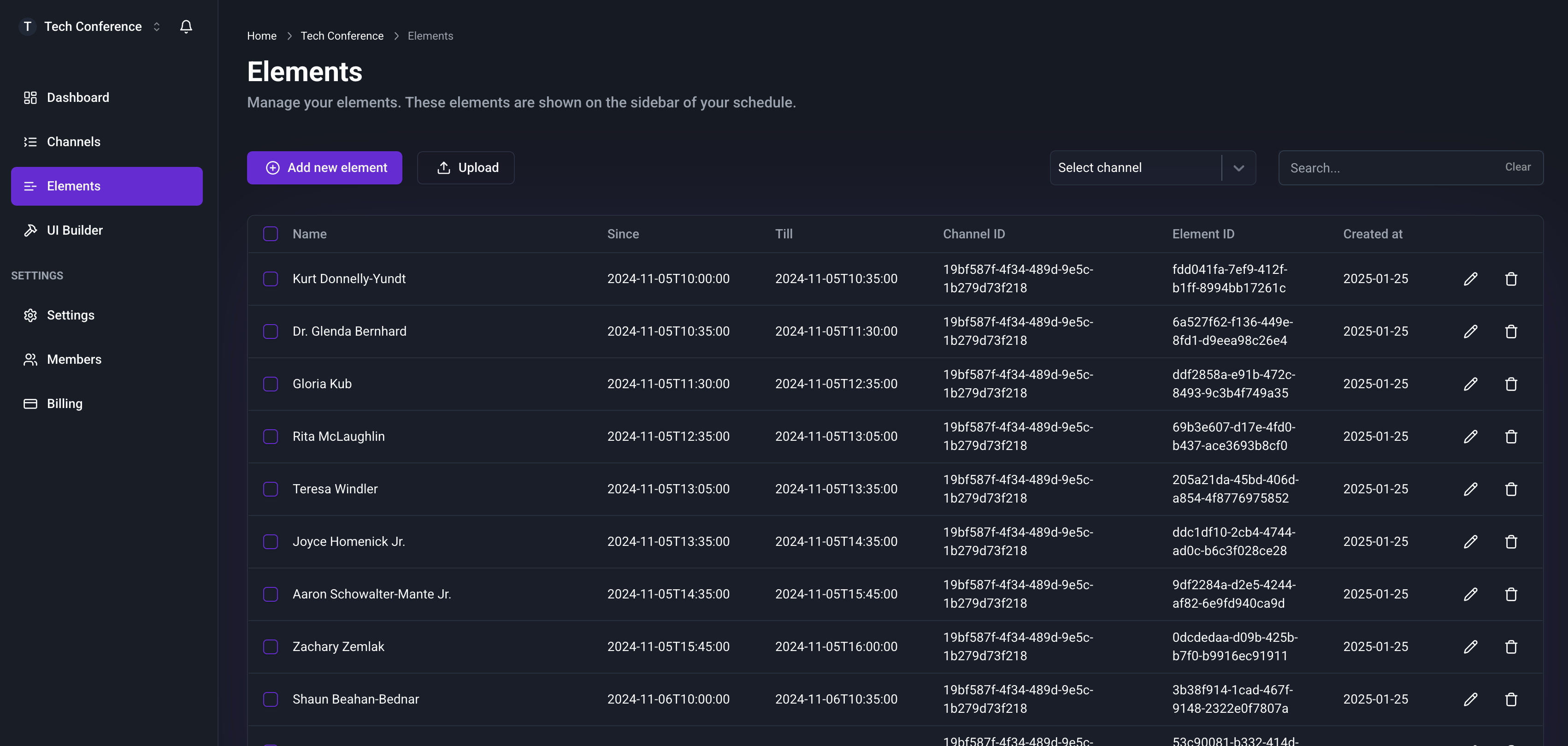Tick Gloria Kub's checkbox
The image size is (1568, 746).
pos(270,384)
